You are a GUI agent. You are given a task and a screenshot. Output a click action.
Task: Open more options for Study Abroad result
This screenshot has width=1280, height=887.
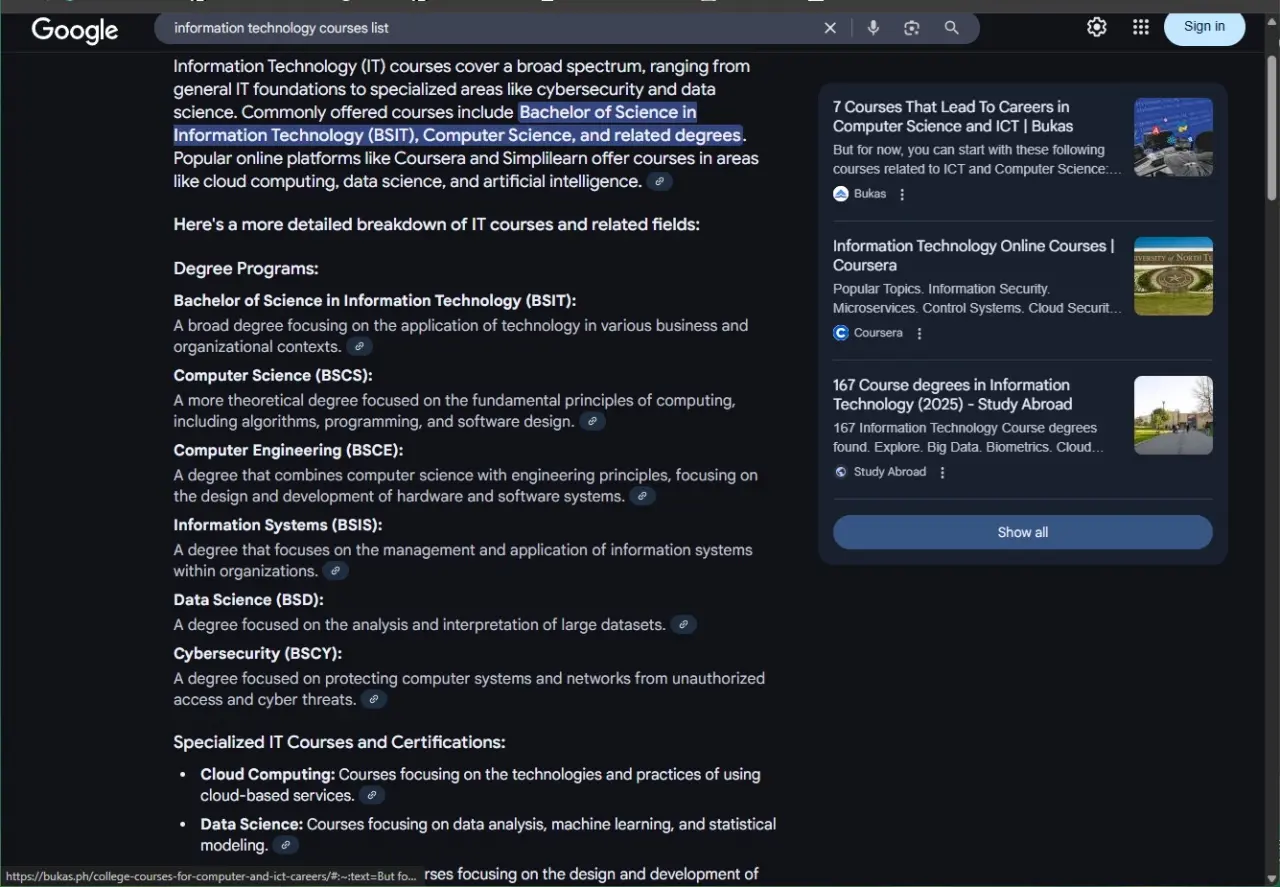[x=942, y=472]
